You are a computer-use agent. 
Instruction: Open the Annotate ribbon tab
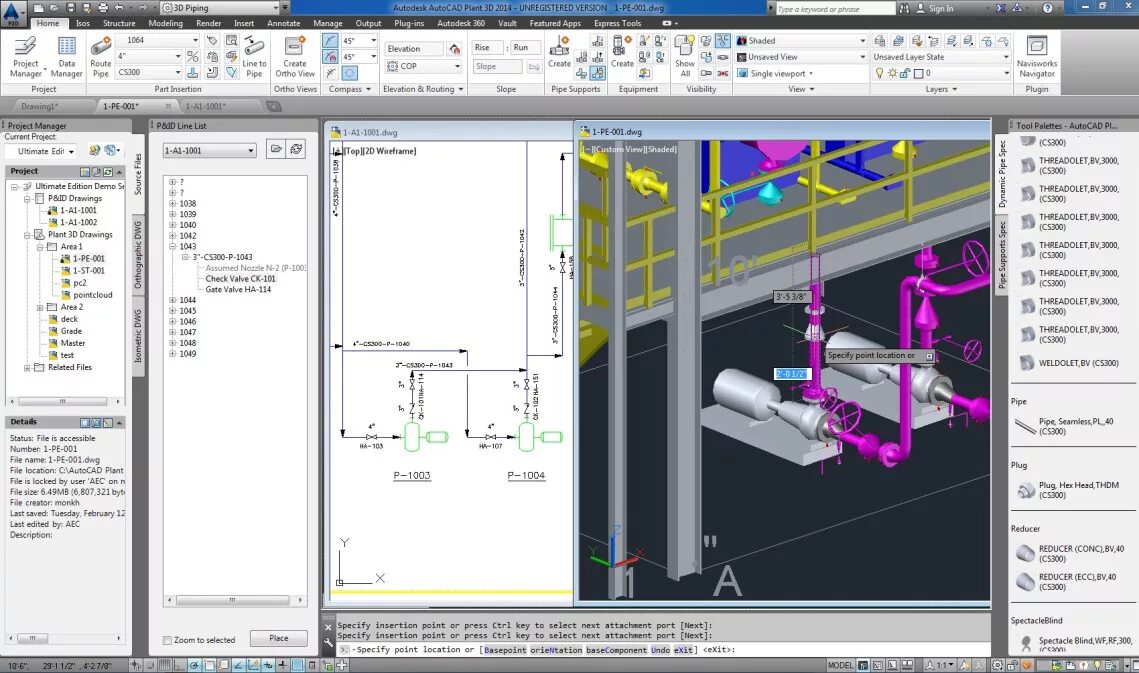(283, 23)
